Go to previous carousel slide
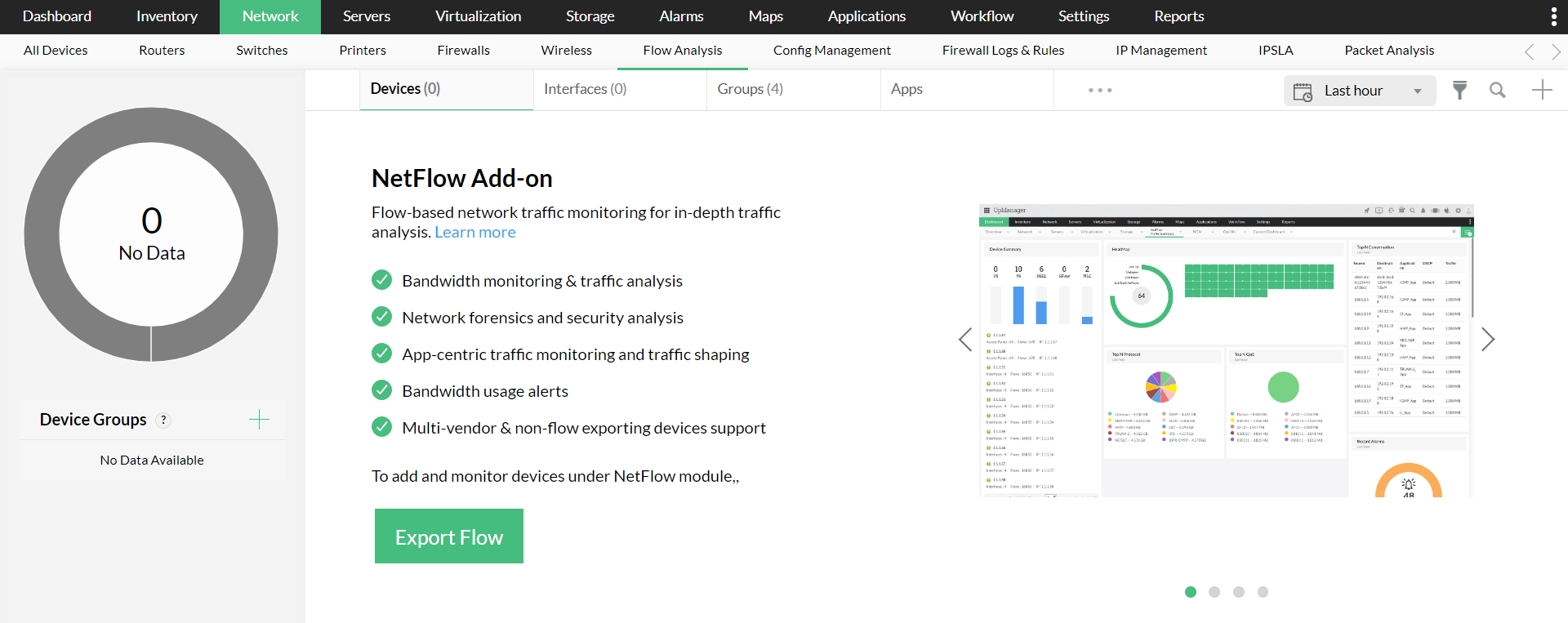The height and width of the screenshot is (623, 1568). (965, 339)
